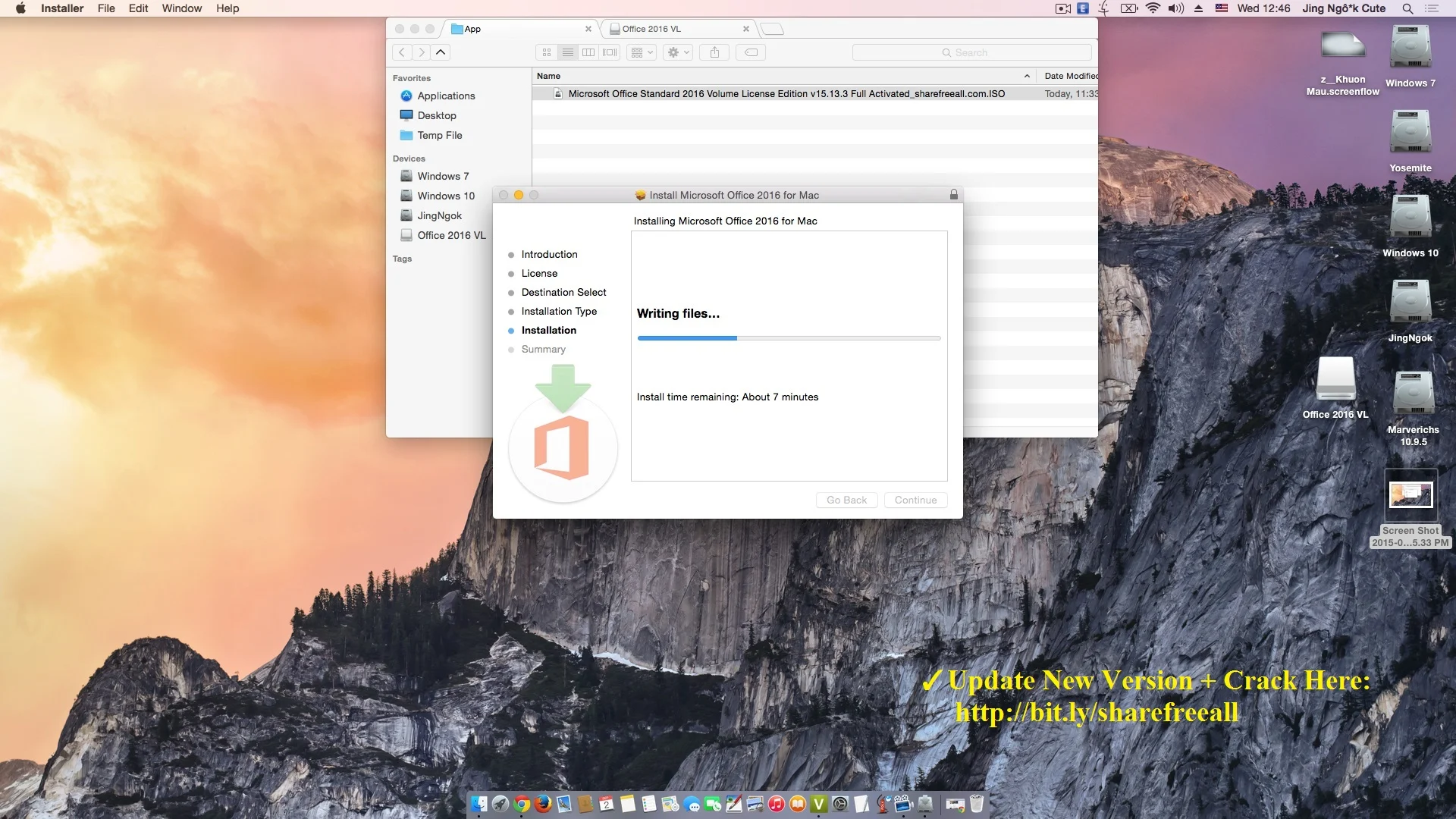Image resolution: width=1456 pixels, height=819 pixels.
Task: Launch Firefox from the dock
Action: coord(543,804)
